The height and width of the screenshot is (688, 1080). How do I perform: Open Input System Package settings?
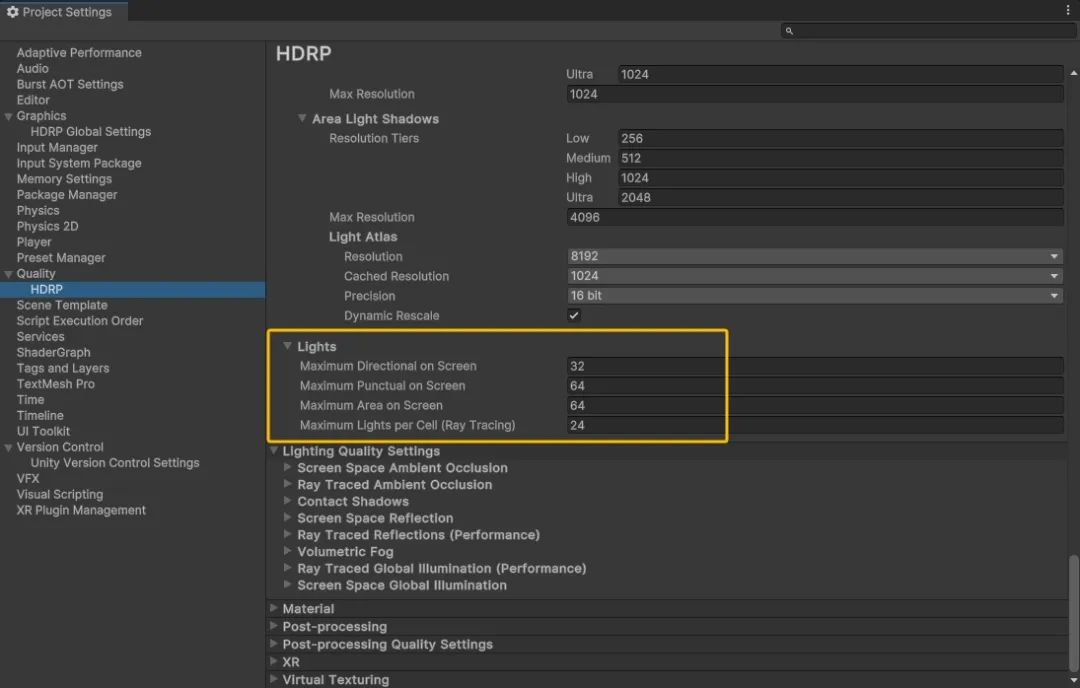(x=79, y=163)
